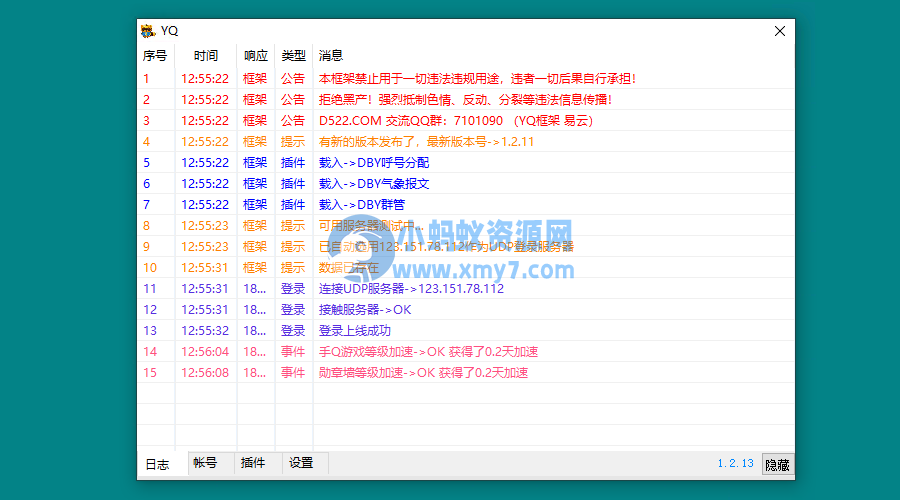Switch to the 插件 tab

pyautogui.click(x=253, y=463)
